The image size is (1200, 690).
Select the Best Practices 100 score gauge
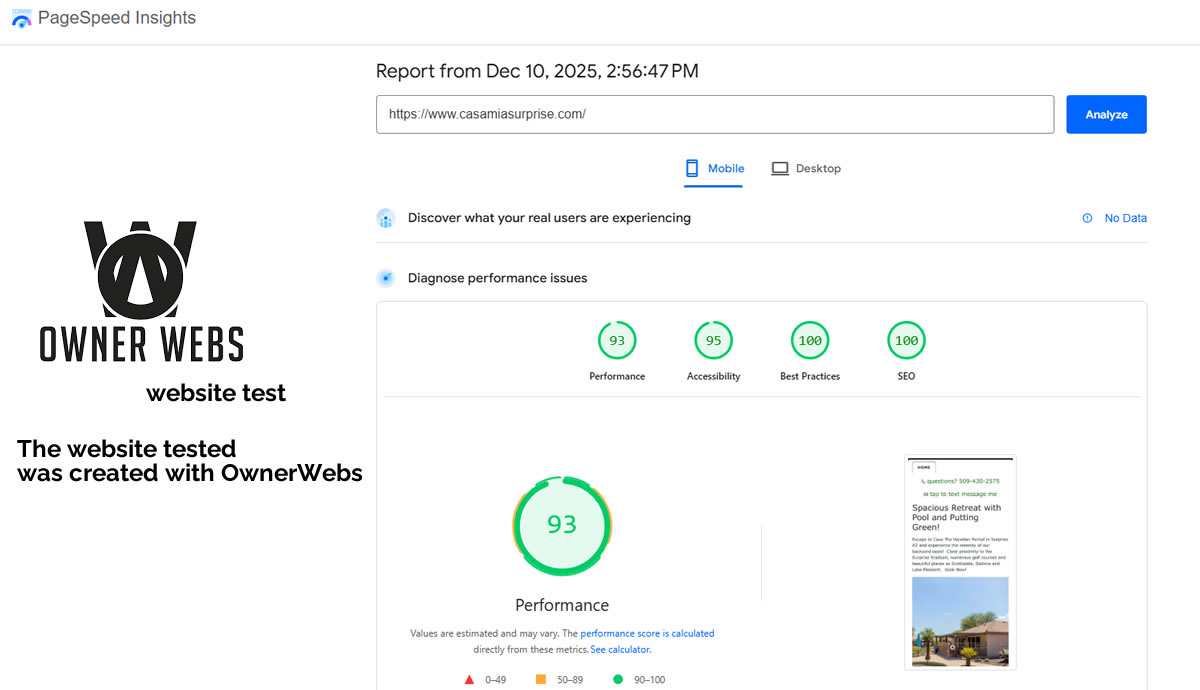click(x=810, y=341)
